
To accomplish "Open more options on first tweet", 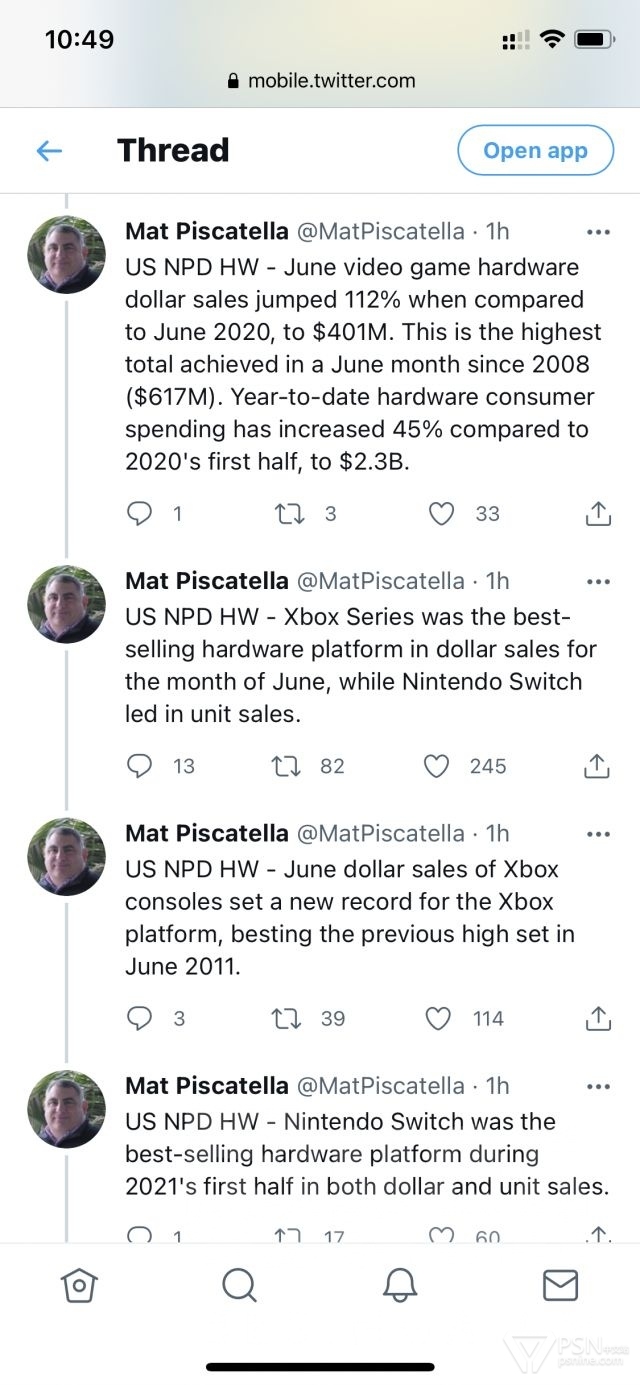I will (598, 232).
